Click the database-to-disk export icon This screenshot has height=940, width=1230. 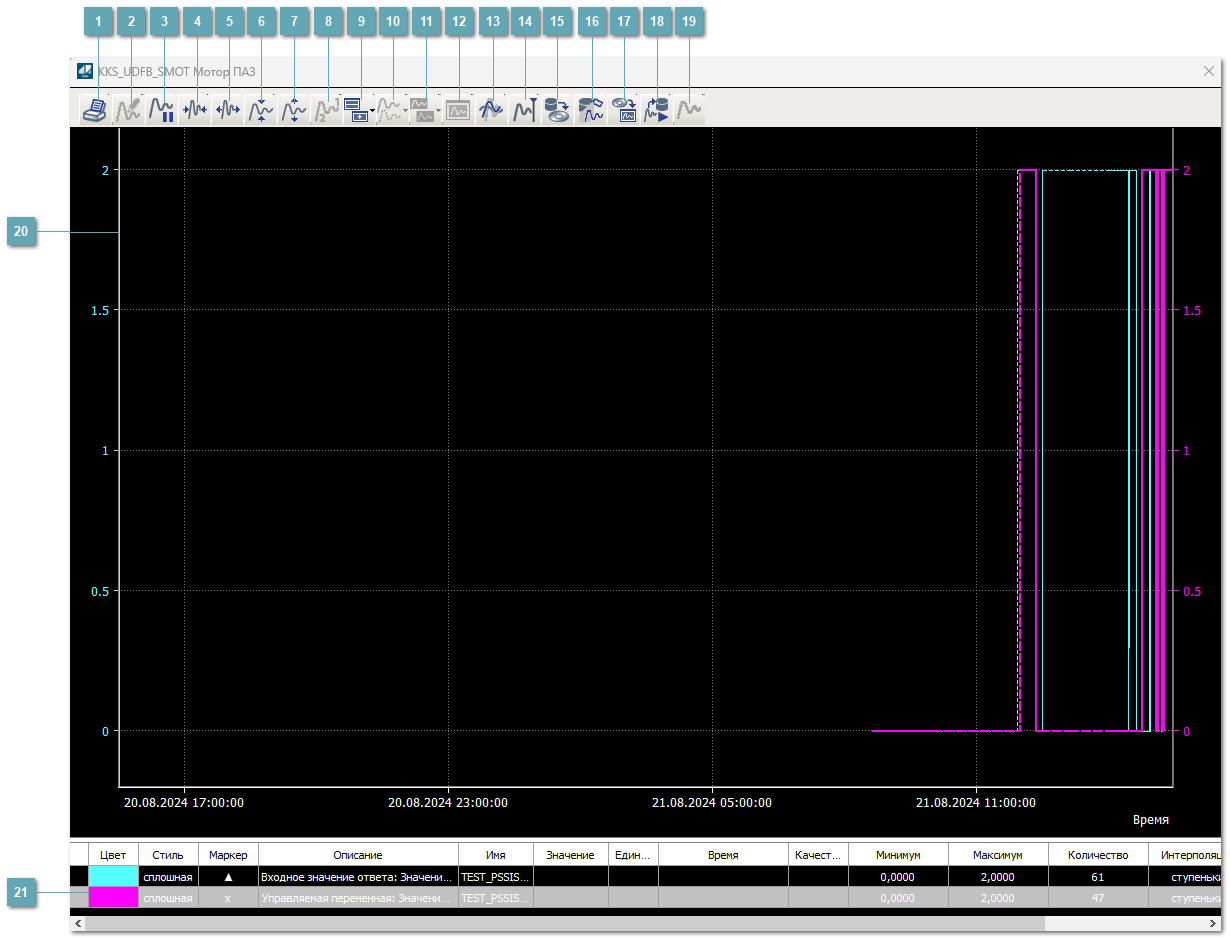(557, 110)
